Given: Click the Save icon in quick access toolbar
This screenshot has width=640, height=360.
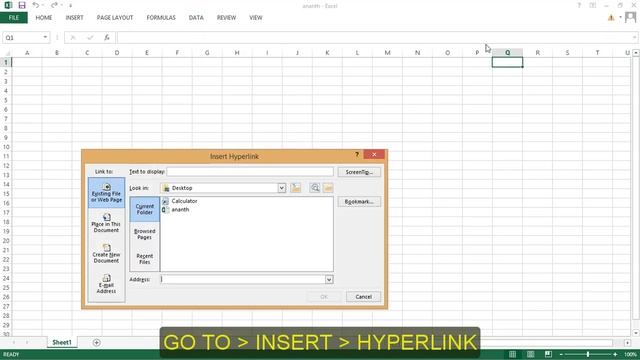Looking at the screenshot, I should tap(22, 5).
